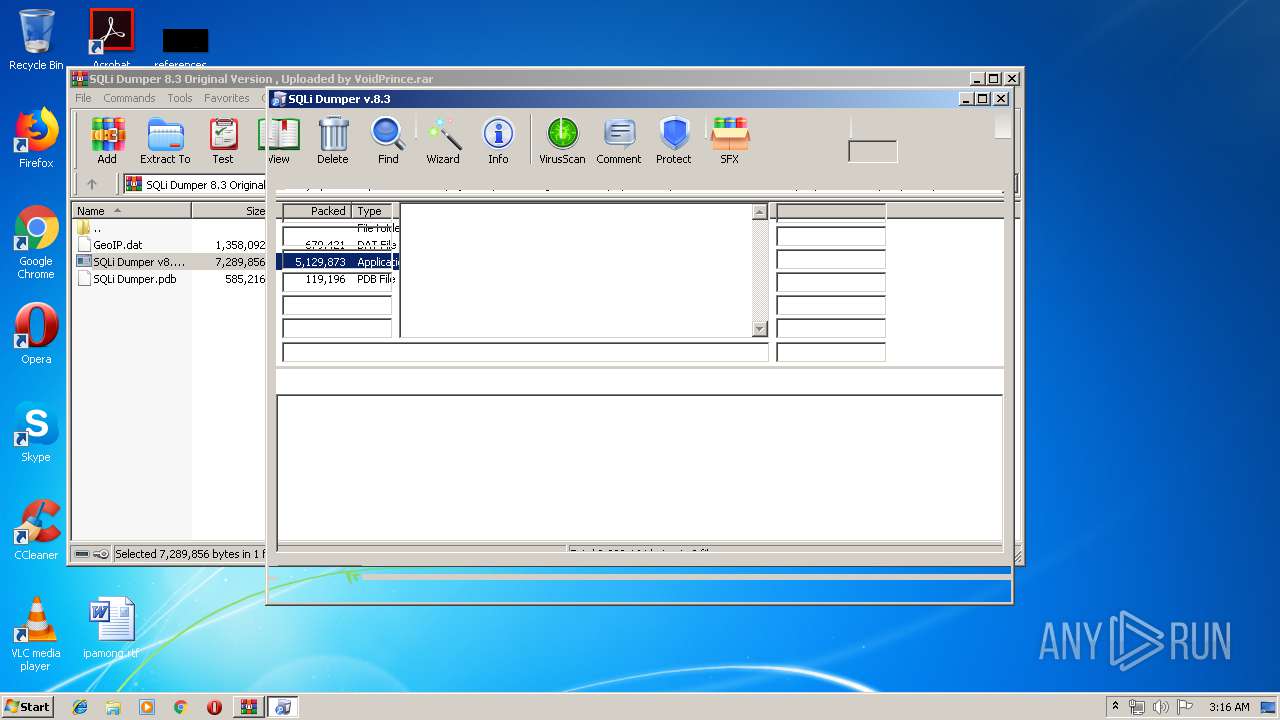Open the Action Center flag icon
This screenshot has width=1280, height=720.
pyautogui.click(x=1185, y=707)
